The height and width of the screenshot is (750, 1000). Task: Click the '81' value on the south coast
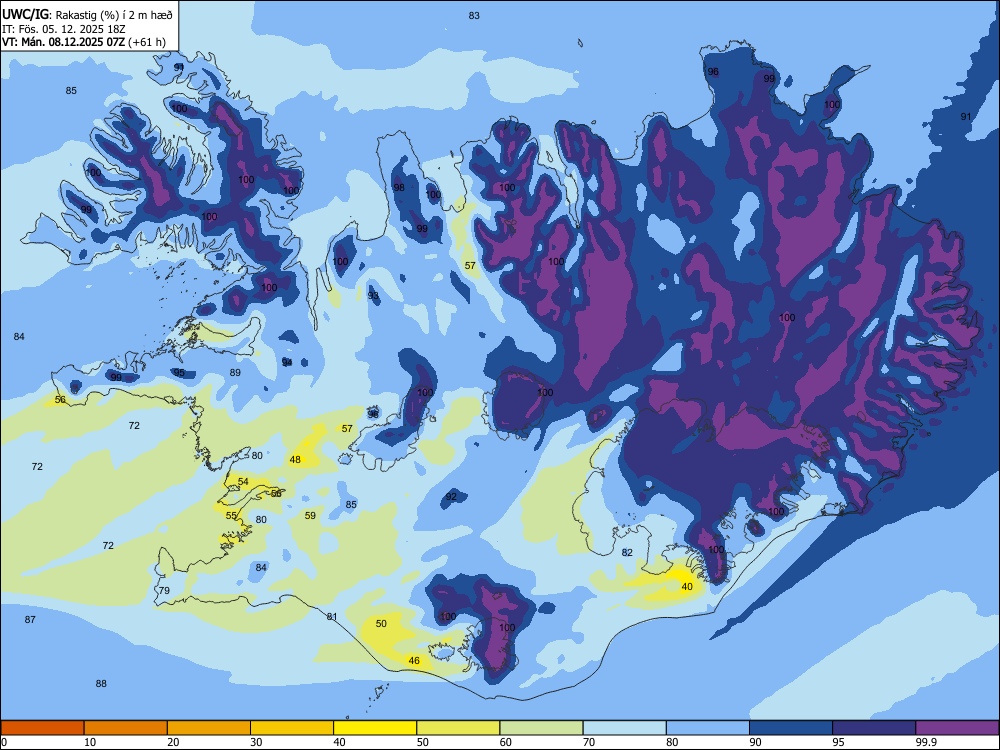332,617
